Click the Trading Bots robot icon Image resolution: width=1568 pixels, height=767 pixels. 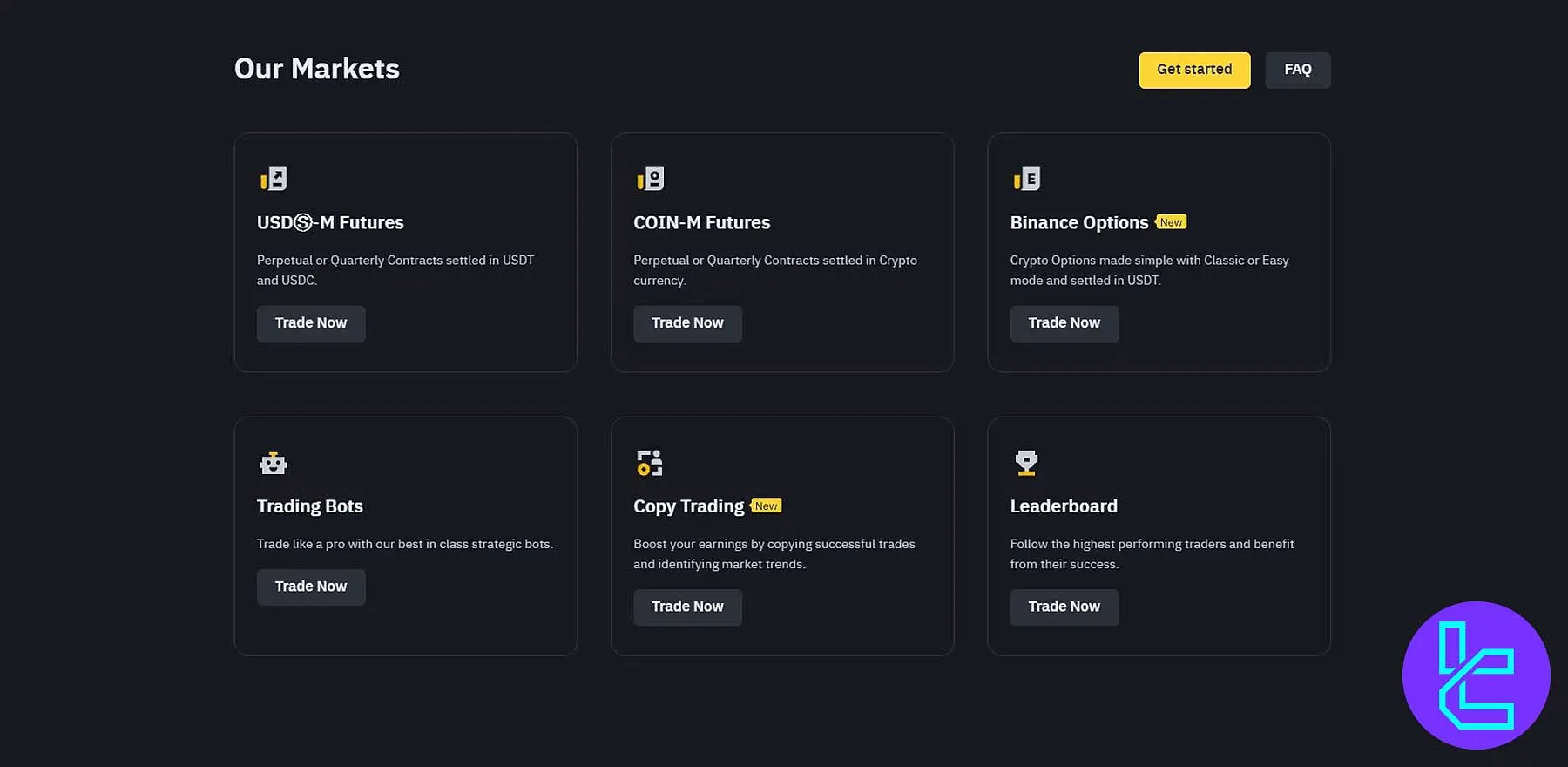pyautogui.click(x=274, y=463)
